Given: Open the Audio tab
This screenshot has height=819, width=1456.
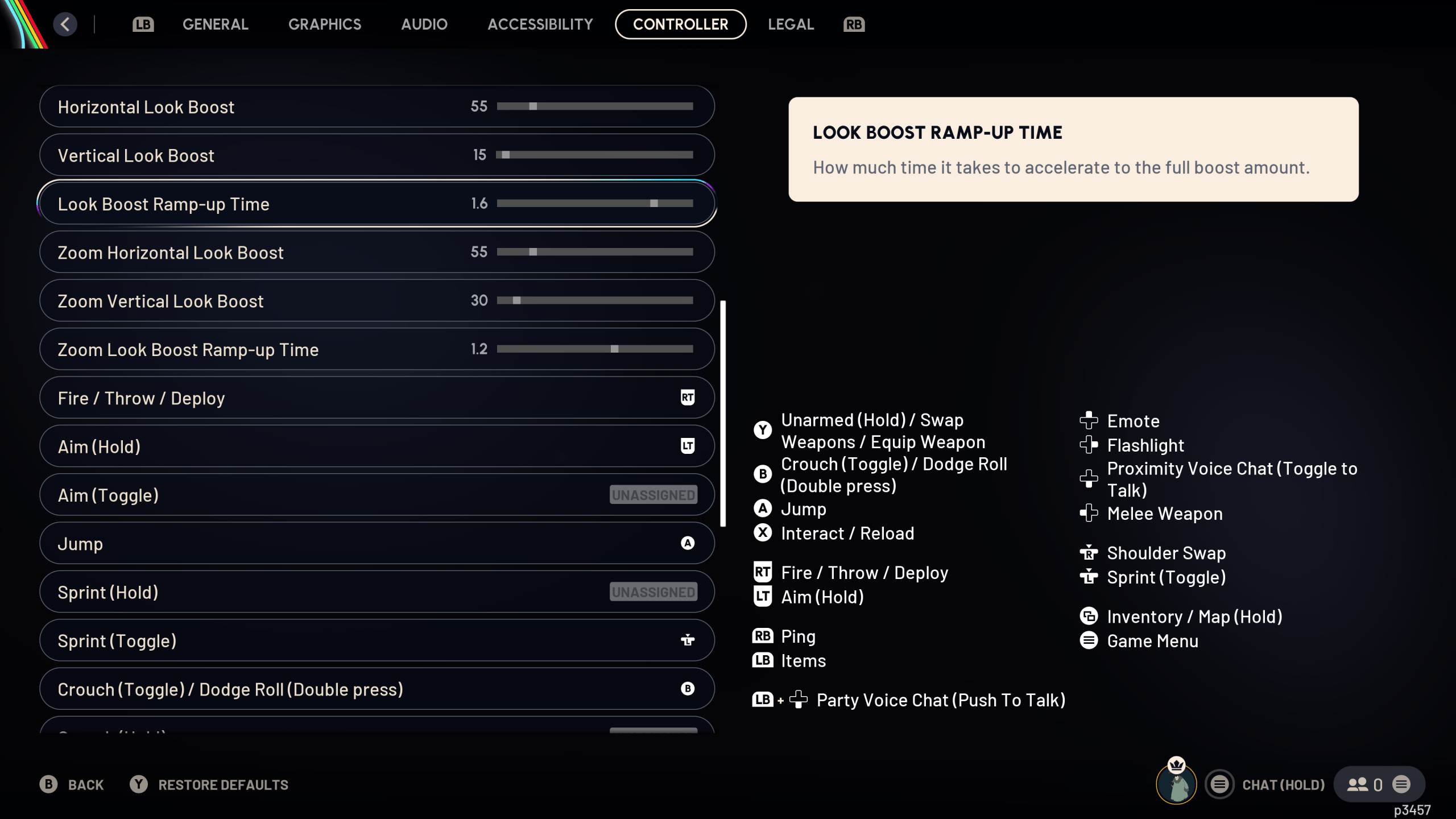Looking at the screenshot, I should pyautogui.click(x=424, y=24).
